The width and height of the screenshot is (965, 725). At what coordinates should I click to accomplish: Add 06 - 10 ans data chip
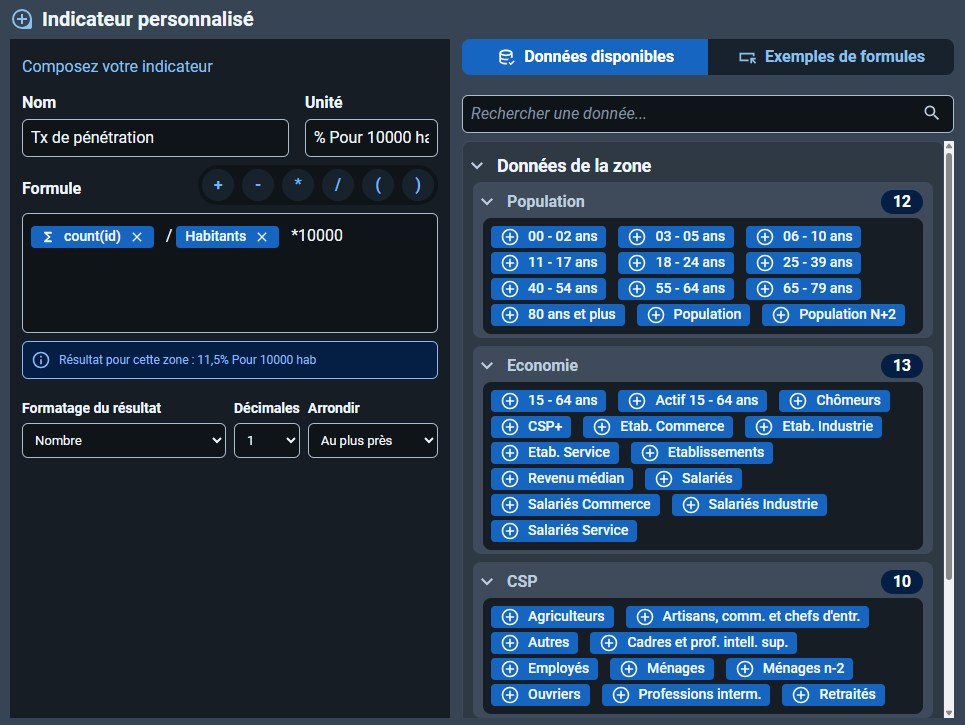[803, 236]
